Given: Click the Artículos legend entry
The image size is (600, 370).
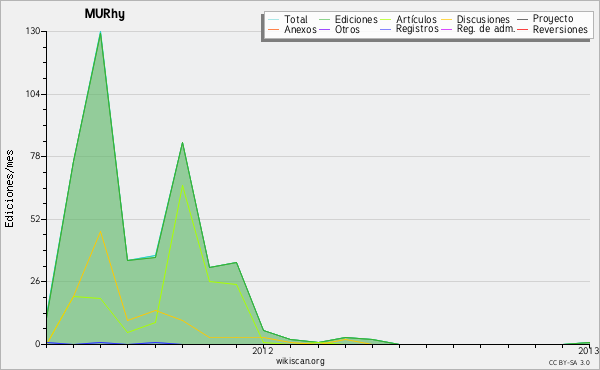Looking at the screenshot, I should click(x=416, y=19).
